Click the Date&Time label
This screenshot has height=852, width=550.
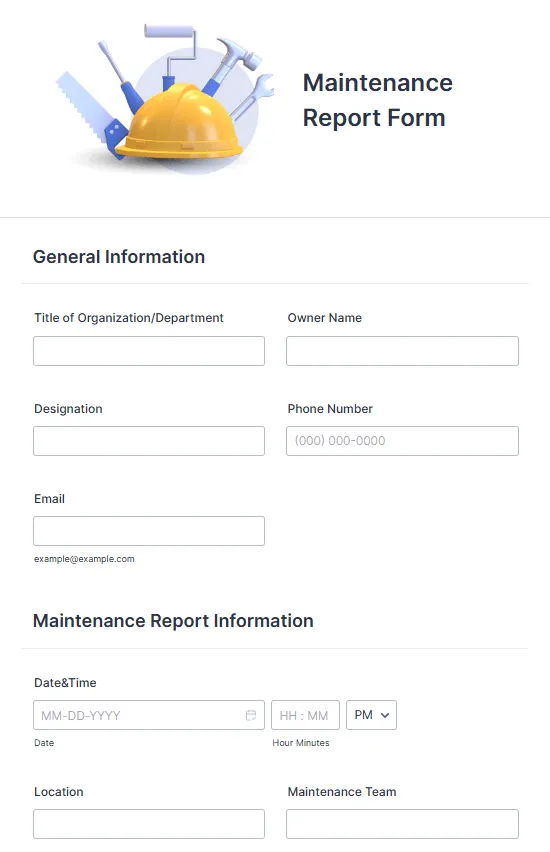tap(65, 682)
